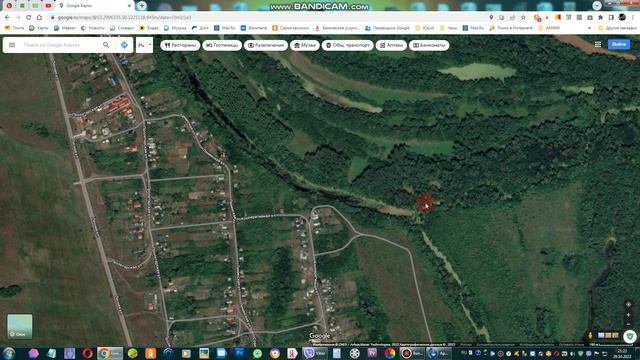Screen dimensions: 640x360
Task: Open the Extensions puzzle icon
Action: [x=600, y=18]
